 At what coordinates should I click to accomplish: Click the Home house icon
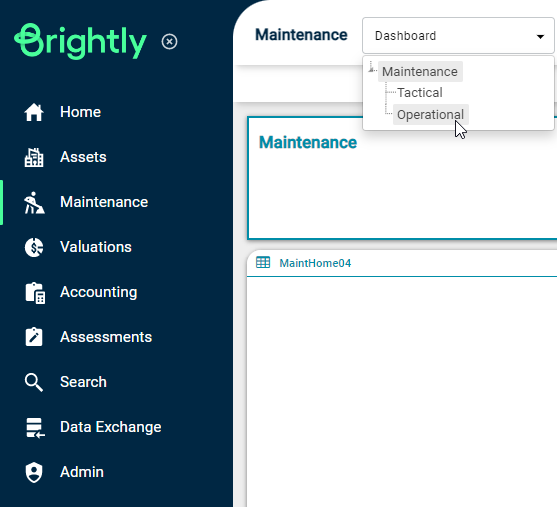click(34, 112)
